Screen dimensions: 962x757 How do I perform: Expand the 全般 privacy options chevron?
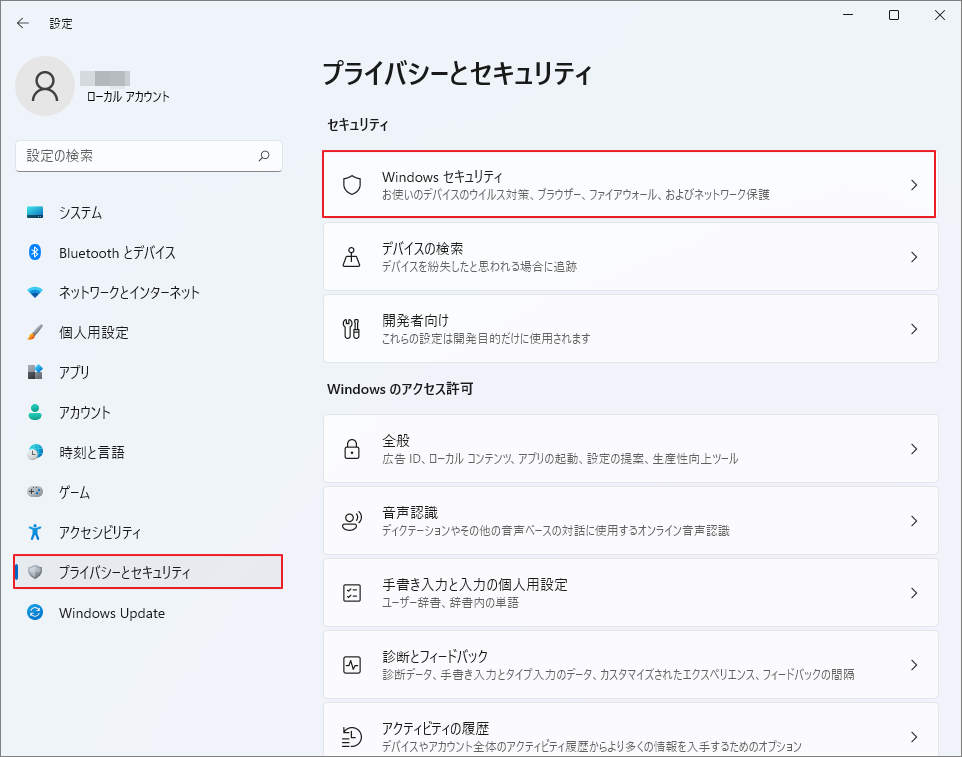(x=914, y=449)
